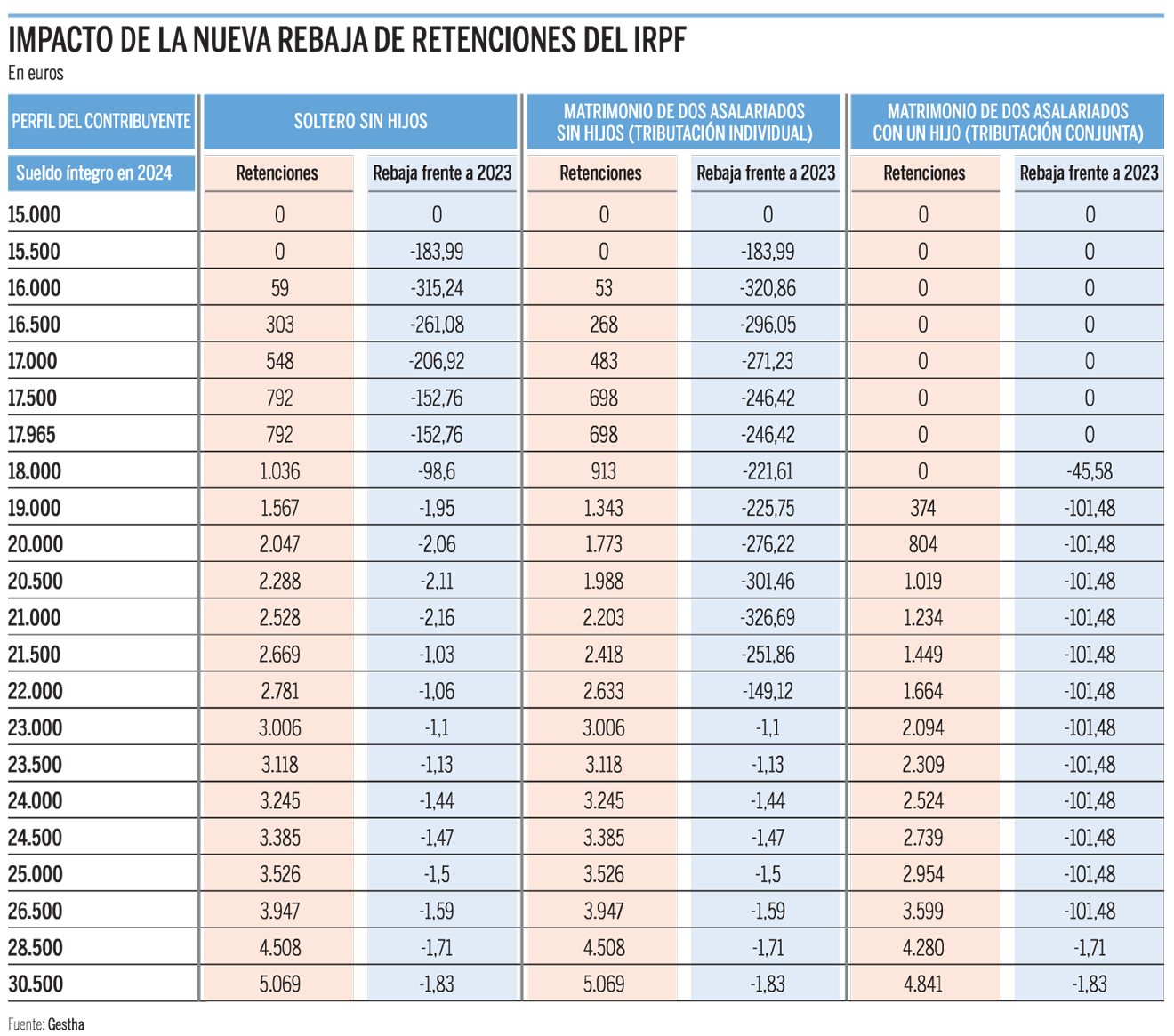Select the "1.773" retenciones cell
The width and height of the screenshot is (1174, 1036).
603,544
